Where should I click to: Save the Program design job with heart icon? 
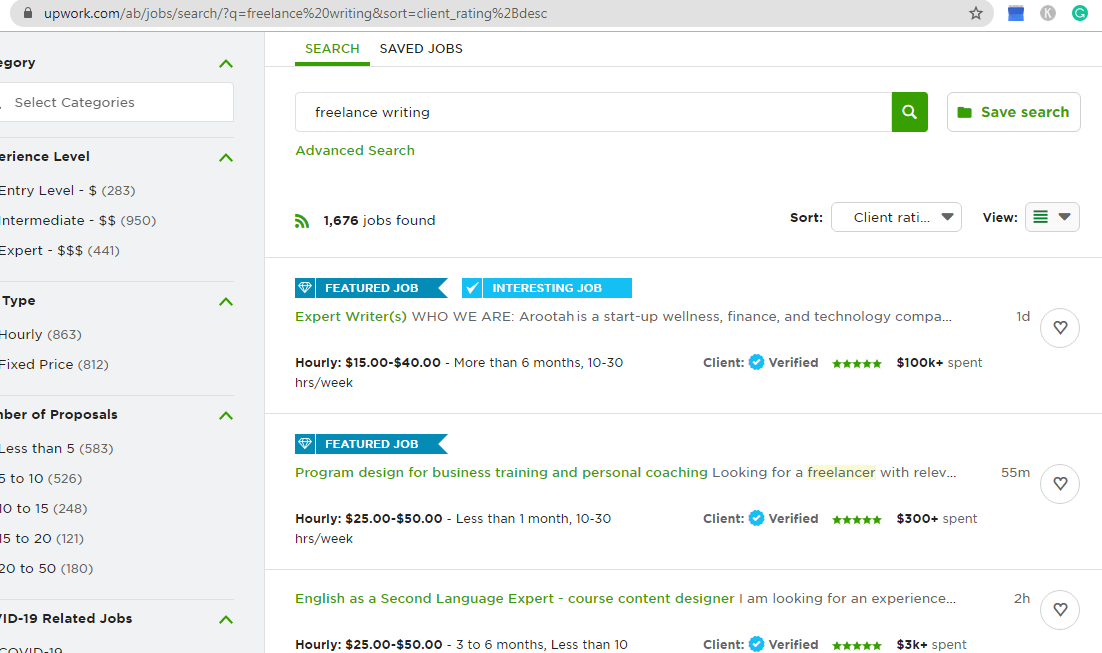pyautogui.click(x=1060, y=484)
